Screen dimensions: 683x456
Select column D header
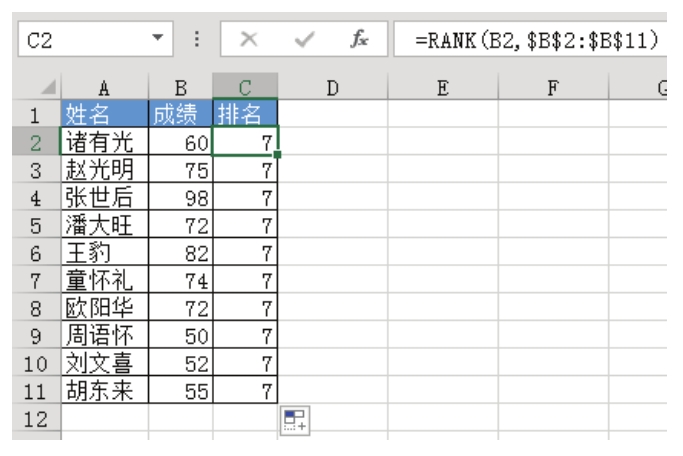332,87
